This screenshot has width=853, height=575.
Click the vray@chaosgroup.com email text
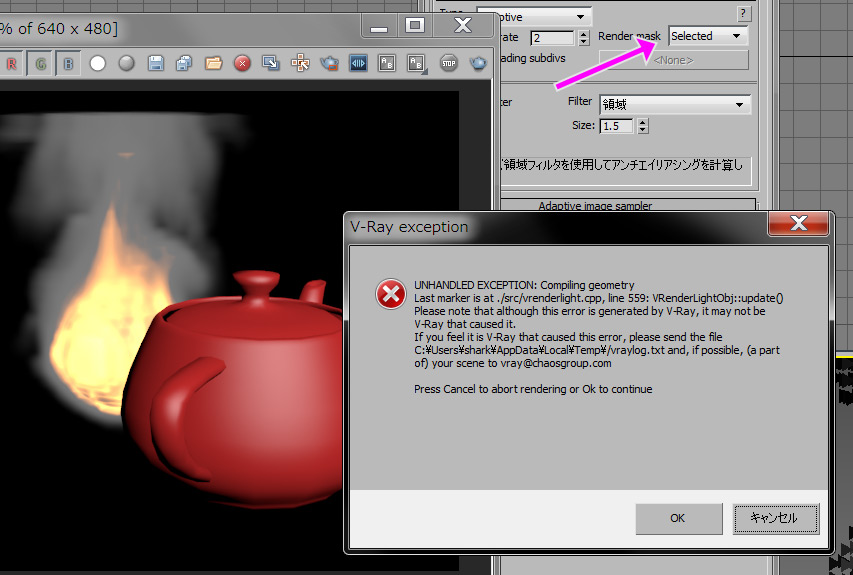(x=555, y=363)
